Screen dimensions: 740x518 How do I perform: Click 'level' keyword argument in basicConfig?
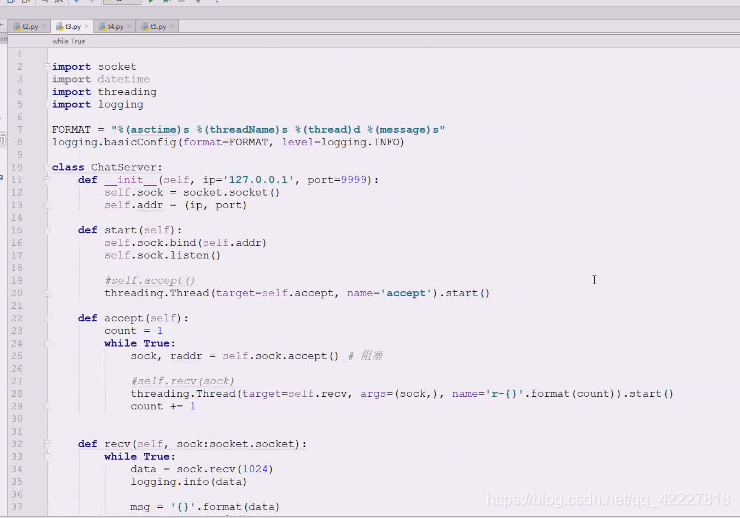(x=297, y=142)
